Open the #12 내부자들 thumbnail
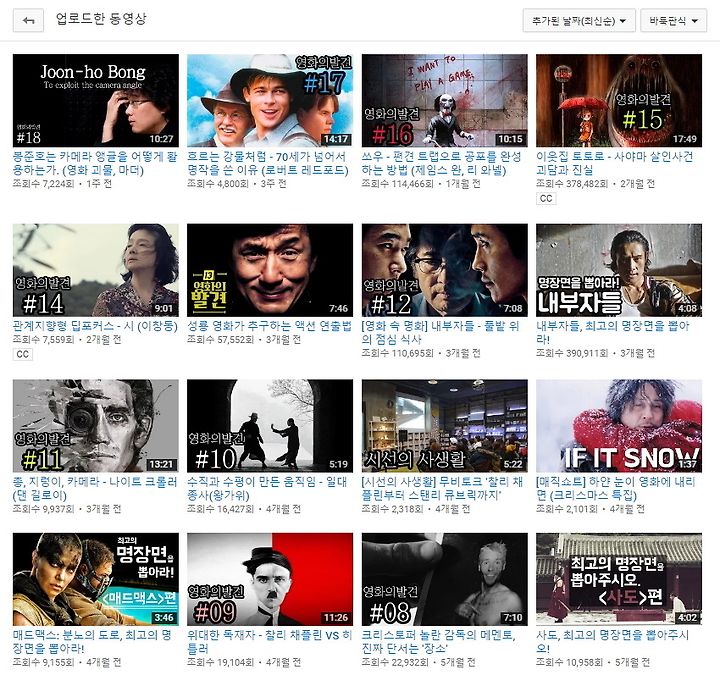Viewport: 720px width, 675px height. click(x=444, y=270)
